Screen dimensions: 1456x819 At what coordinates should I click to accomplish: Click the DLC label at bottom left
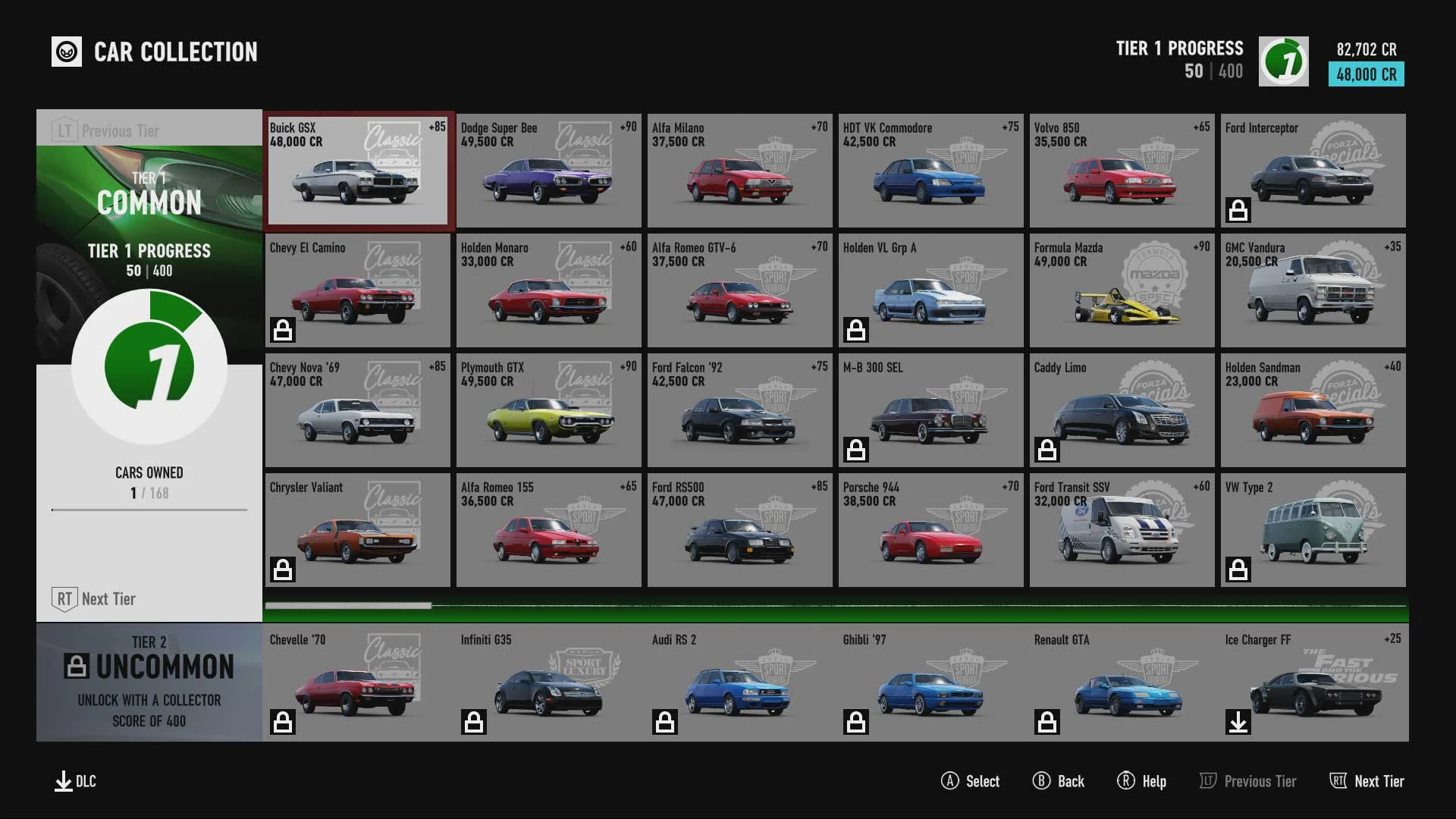(86, 781)
